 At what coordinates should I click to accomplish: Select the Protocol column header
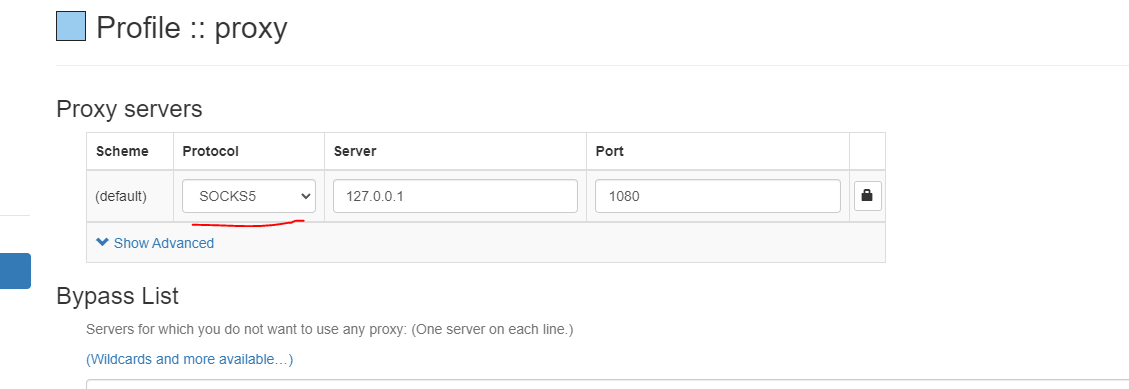click(210, 151)
